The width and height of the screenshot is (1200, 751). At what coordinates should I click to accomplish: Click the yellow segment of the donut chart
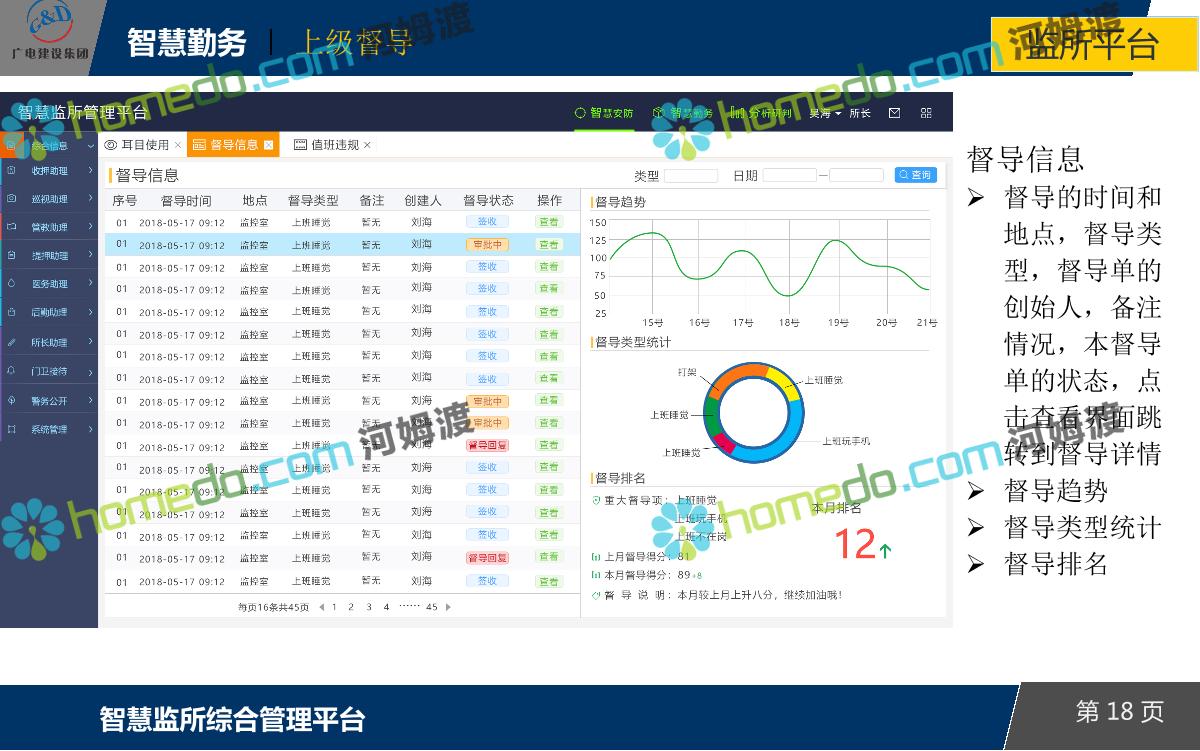787,384
